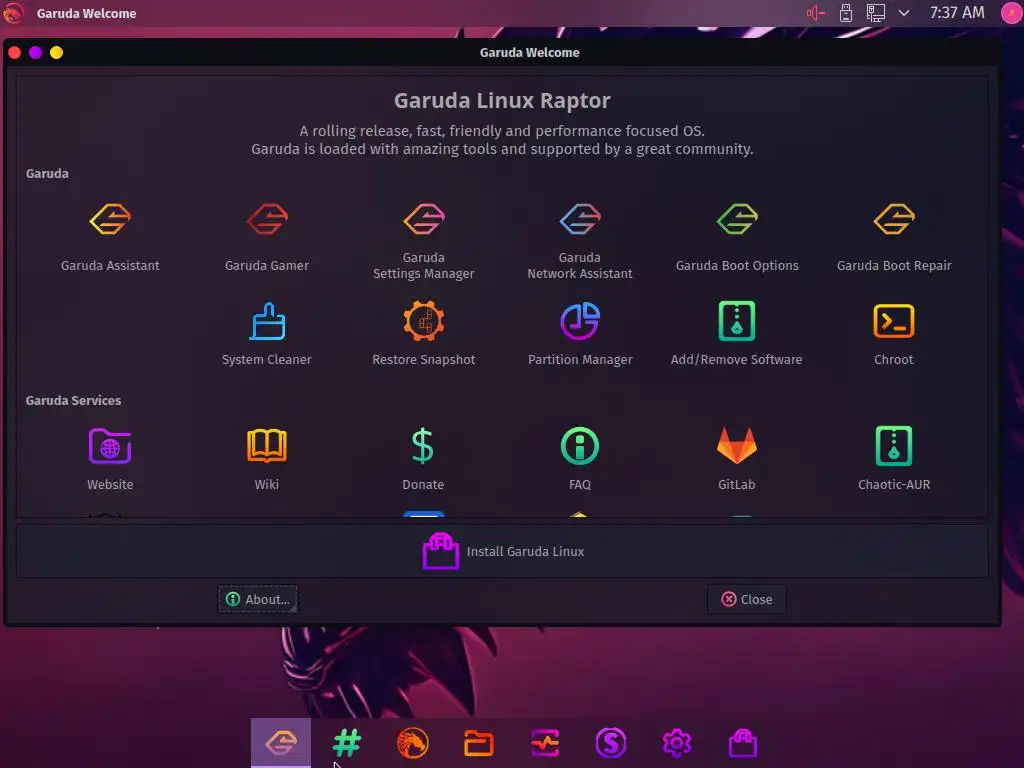The height and width of the screenshot is (768, 1024).
Task: Click Install Garuda Linux
Action: point(502,551)
